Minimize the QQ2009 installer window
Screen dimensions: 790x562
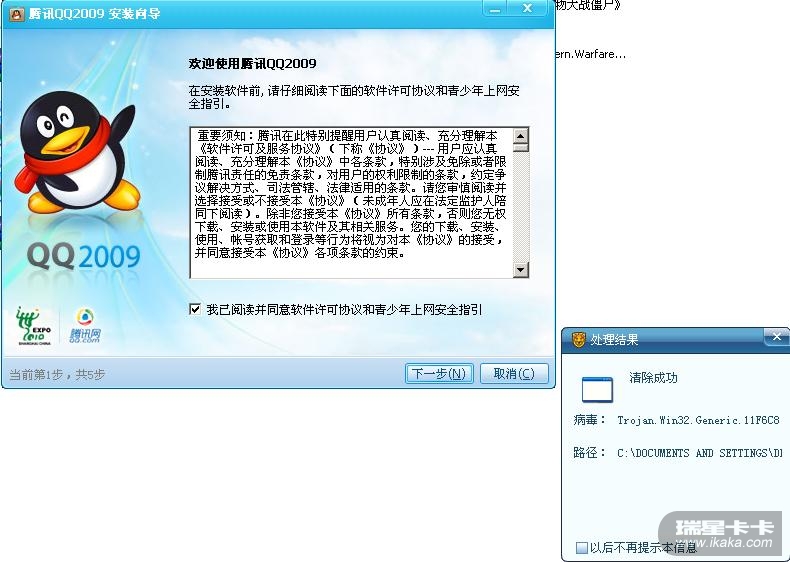pyautogui.click(x=495, y=9)
